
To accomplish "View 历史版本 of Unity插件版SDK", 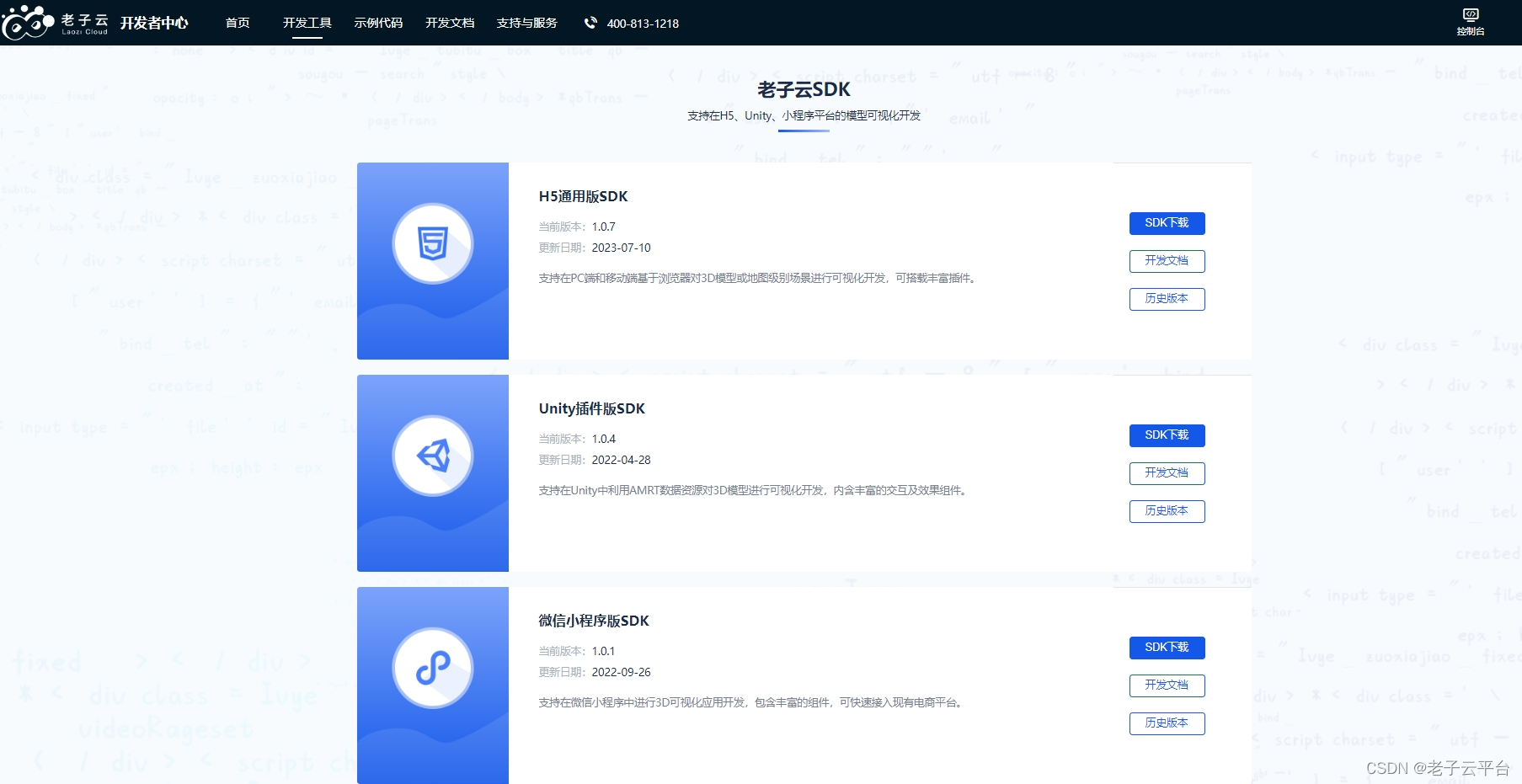I will coord(1167,511).
